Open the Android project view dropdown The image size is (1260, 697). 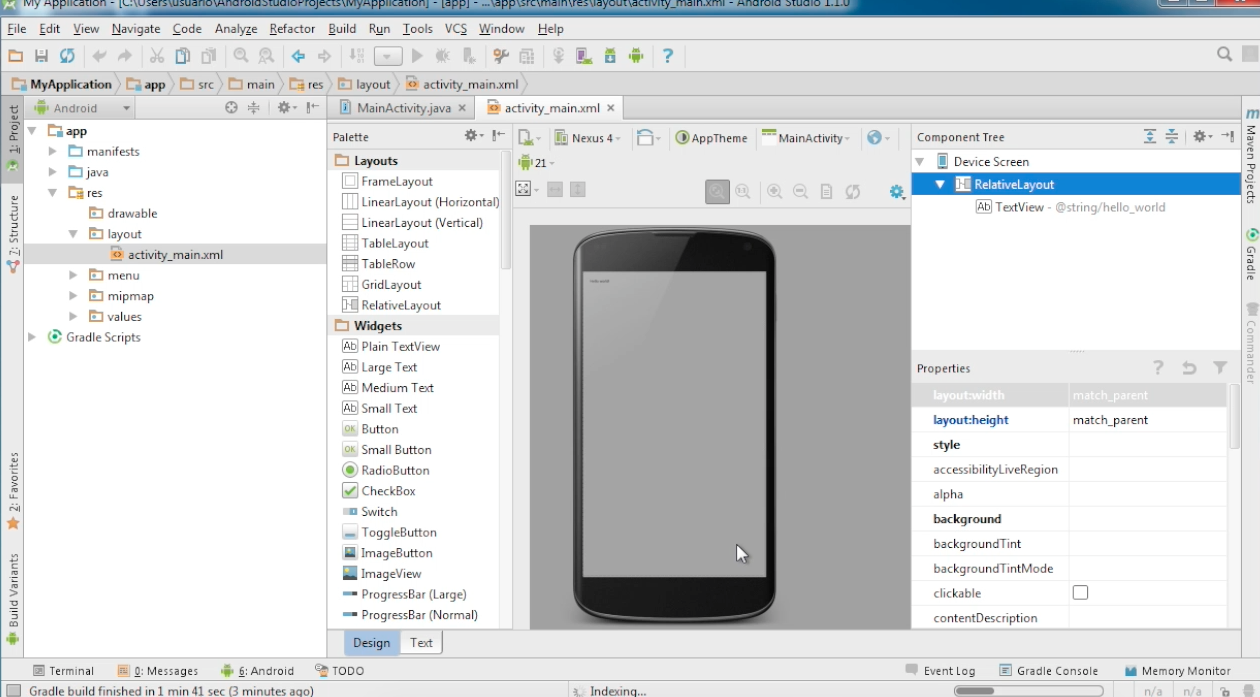pos(92,108)
